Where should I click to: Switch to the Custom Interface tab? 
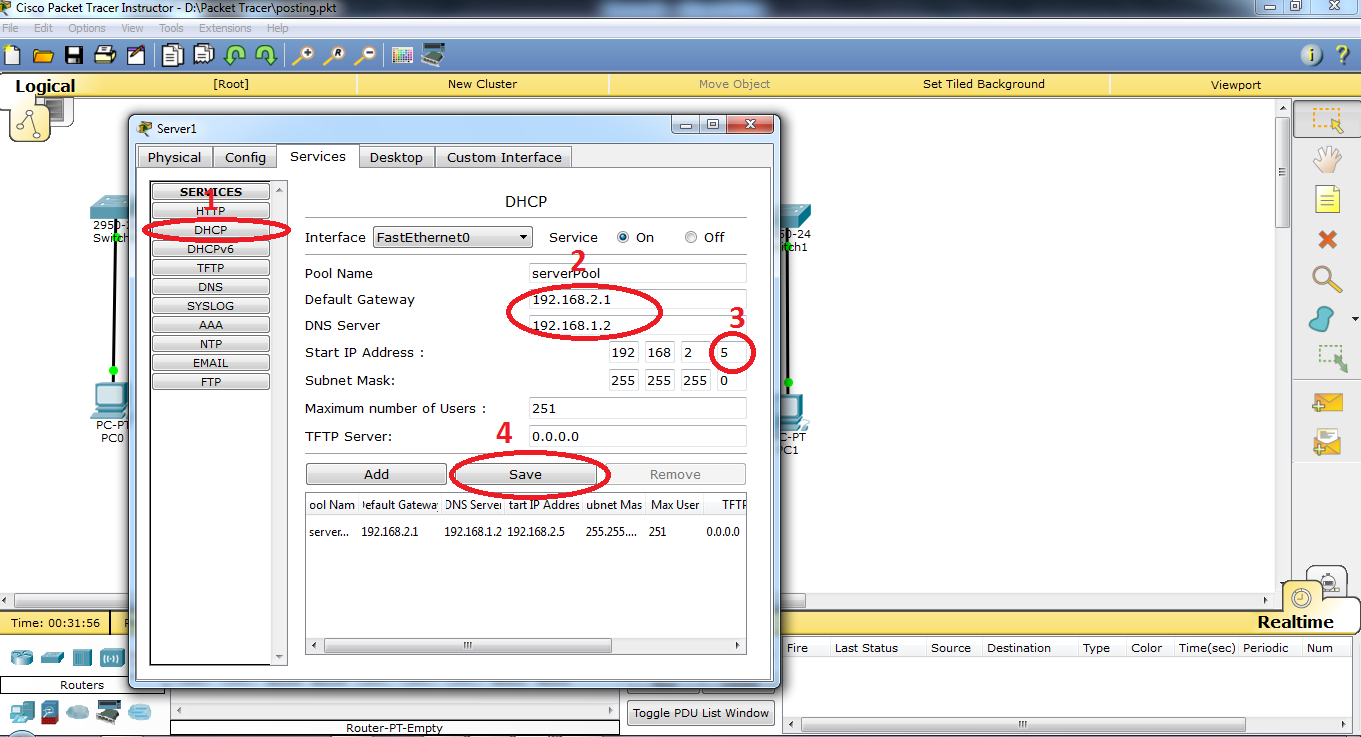pyautogui.click(x=504, y=157)
